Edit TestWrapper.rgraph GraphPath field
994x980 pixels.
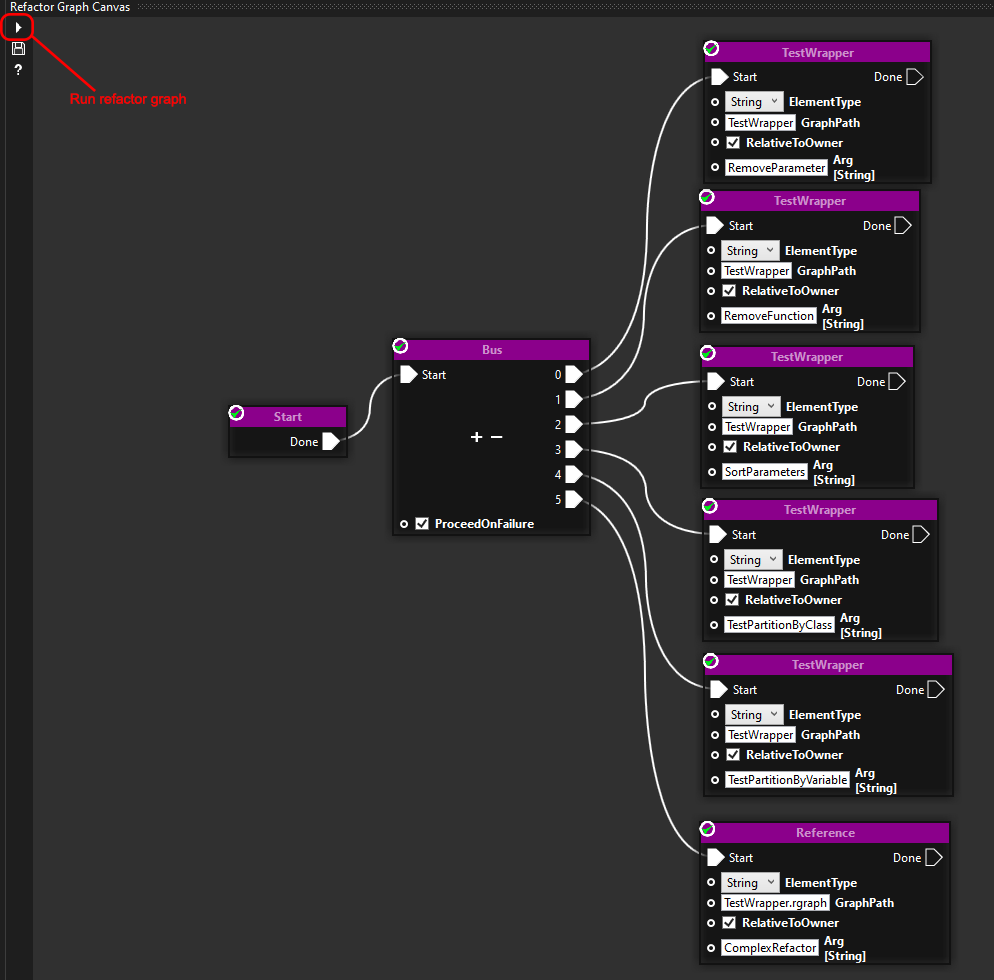click(775, 903)
